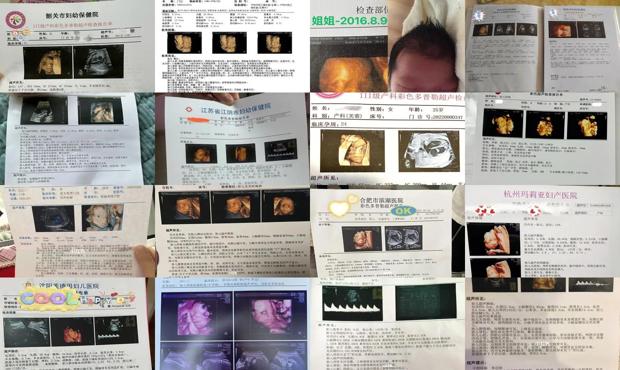620x370 pixels.
Task: Click the 合肥市滨湖医院 report title
Action: tap(380, 200)
